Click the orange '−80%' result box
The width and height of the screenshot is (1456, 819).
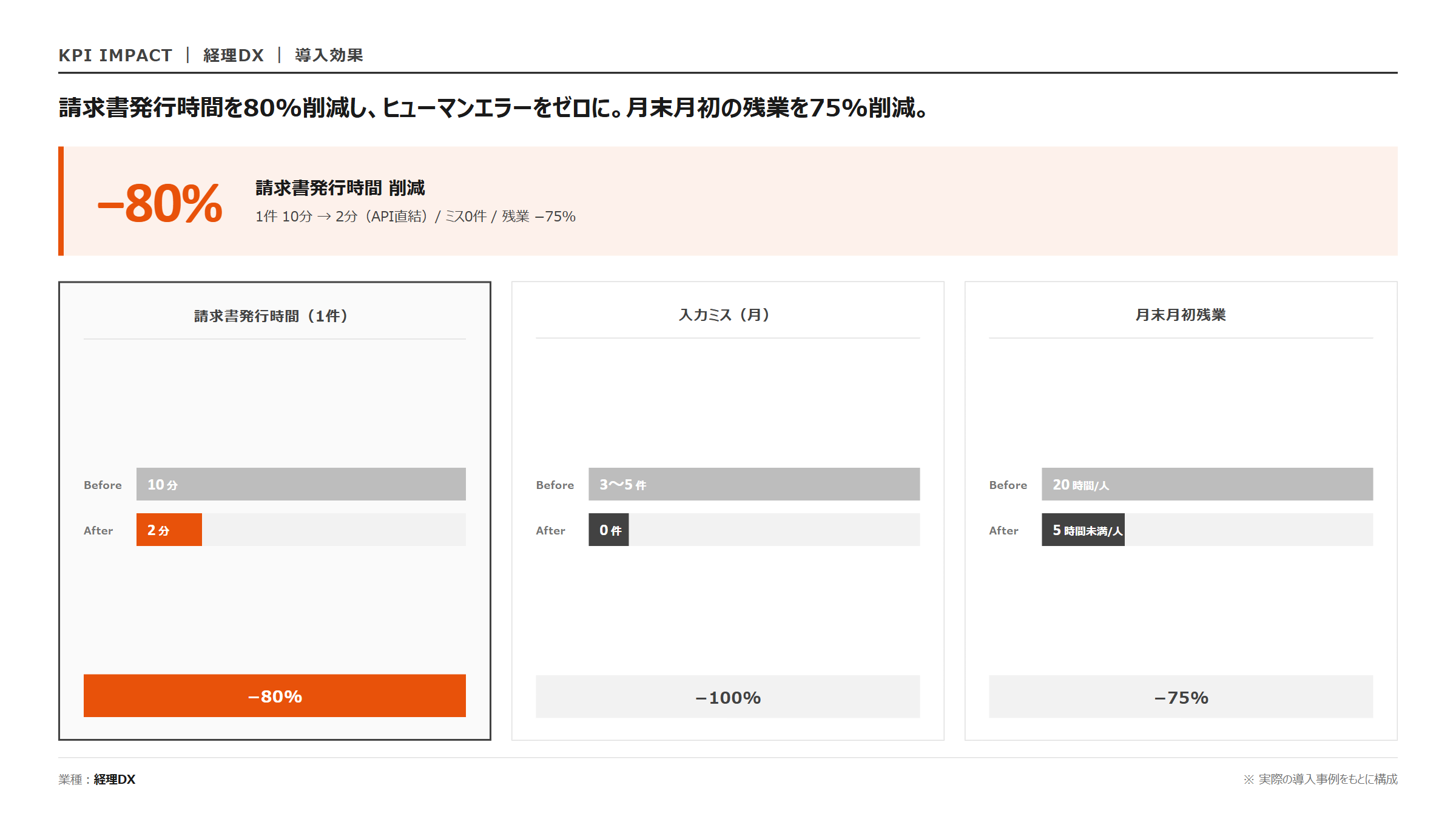coord(275,696)
